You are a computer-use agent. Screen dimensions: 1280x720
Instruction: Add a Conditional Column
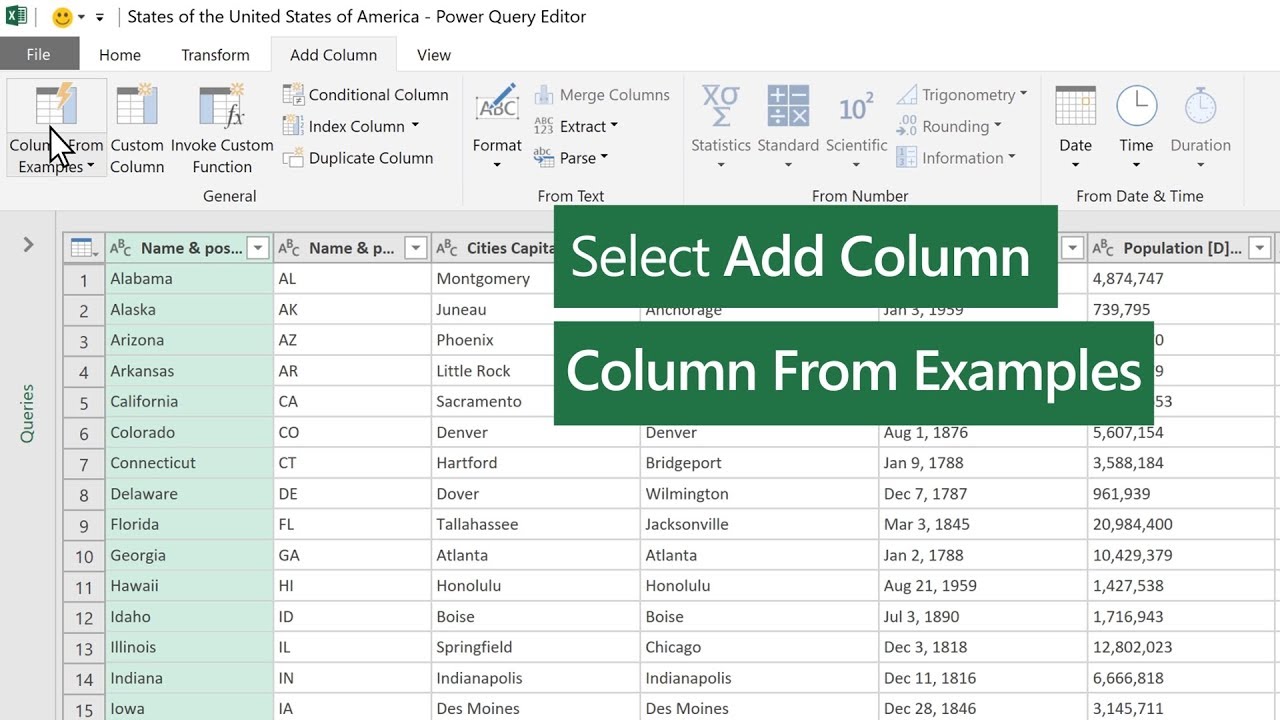pos(365,94)
